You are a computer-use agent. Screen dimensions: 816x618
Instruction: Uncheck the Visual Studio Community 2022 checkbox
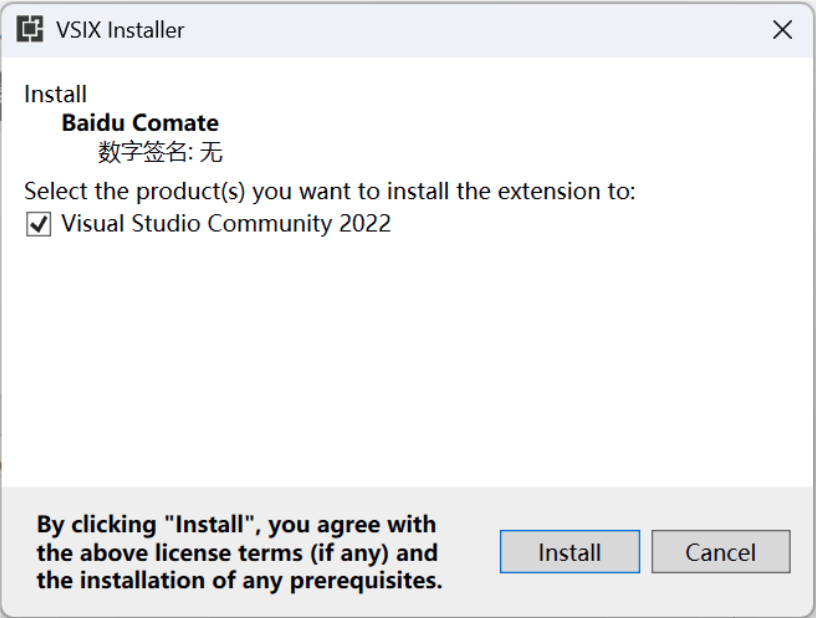pyautogui.click(x=39, y=225)
